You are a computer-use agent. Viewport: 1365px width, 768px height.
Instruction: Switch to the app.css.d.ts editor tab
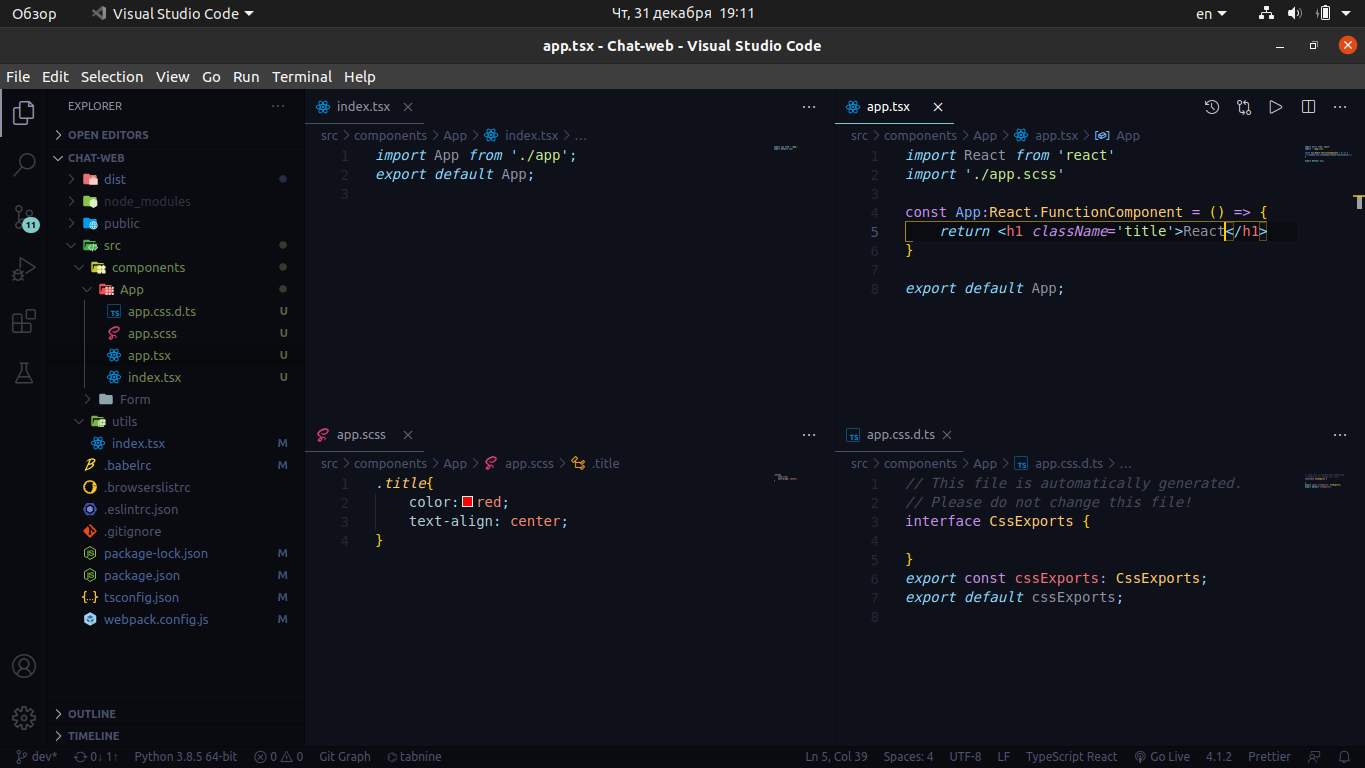click(900, 435)
